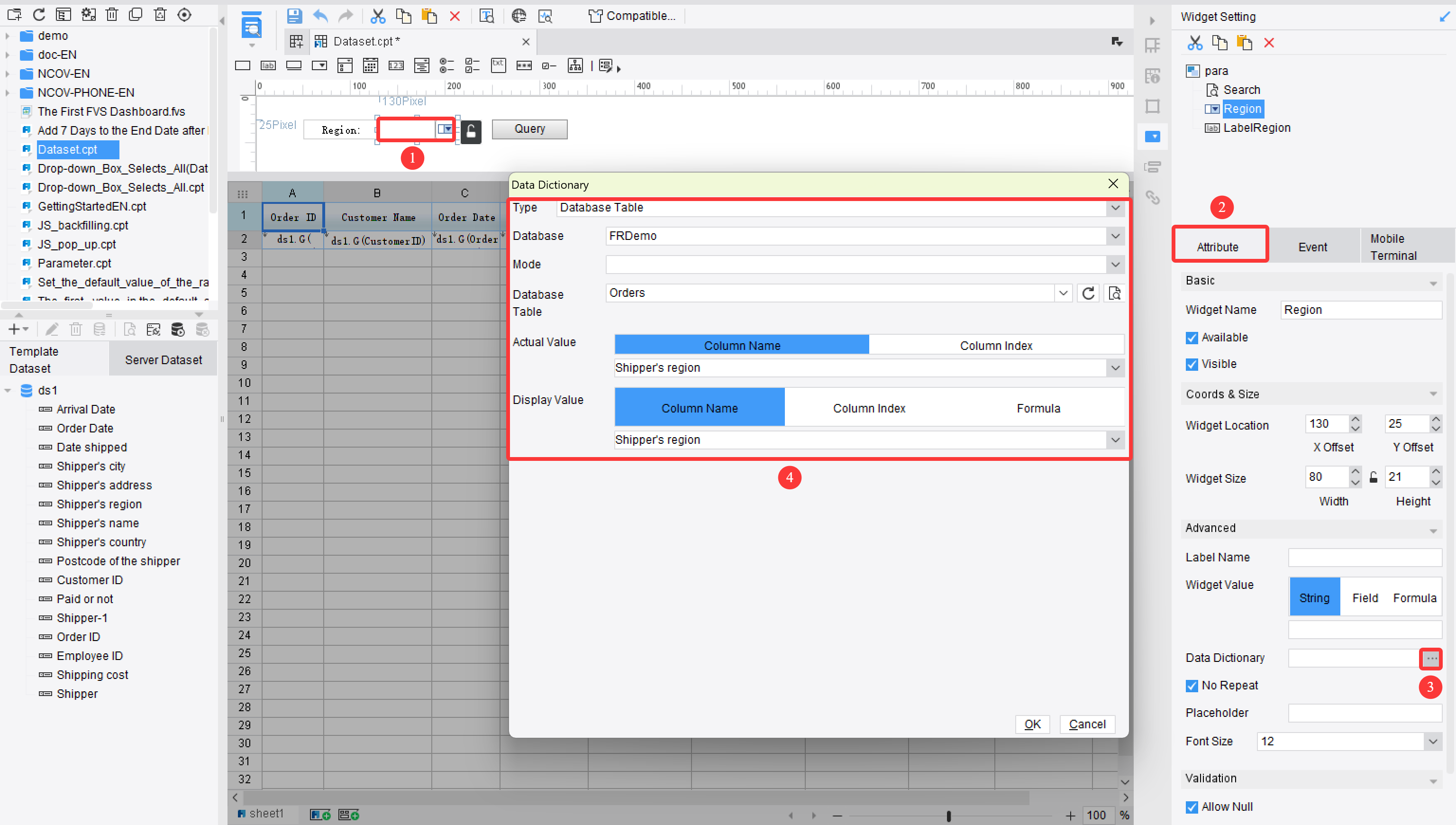
Task: Select Column Index for Actual Value
Action: point(996,345)
